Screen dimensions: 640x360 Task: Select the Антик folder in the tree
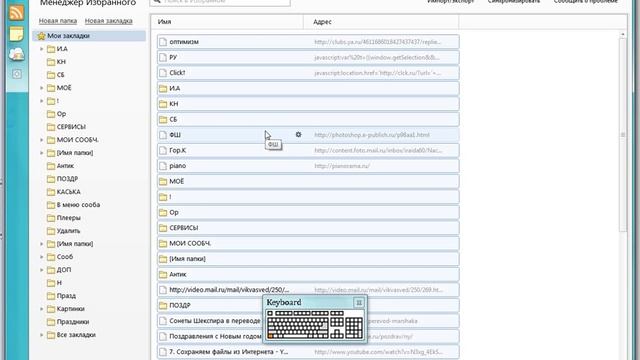pyautogui.click(x=65, y=166)
